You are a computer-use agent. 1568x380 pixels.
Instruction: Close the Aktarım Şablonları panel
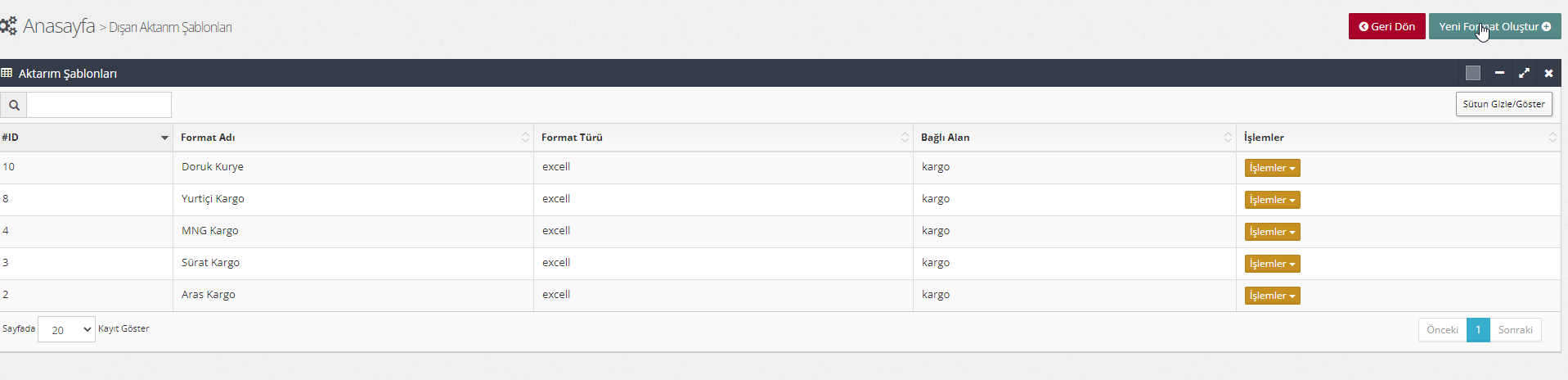(x=1548, y=73)
